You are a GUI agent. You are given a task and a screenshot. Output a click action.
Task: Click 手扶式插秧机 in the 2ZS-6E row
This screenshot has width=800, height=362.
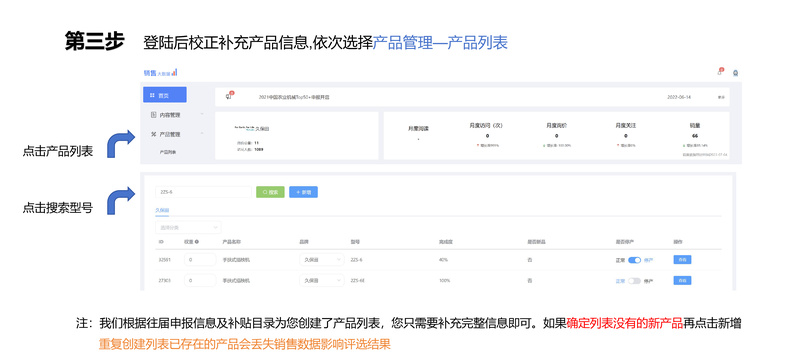pyautogui.click(x=236, y=280)
